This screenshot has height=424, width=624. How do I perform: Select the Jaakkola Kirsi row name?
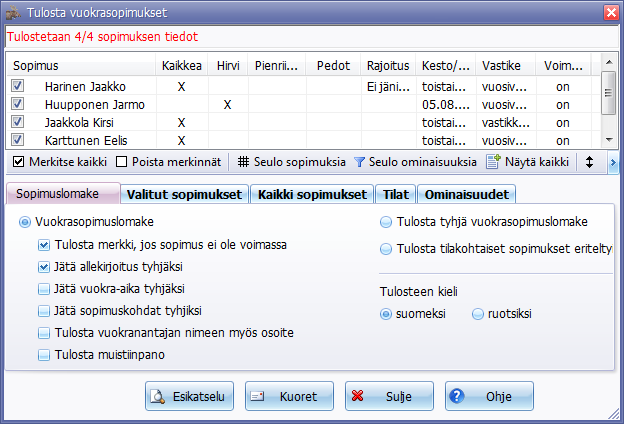pyautogui.click(x=79, y=123)
